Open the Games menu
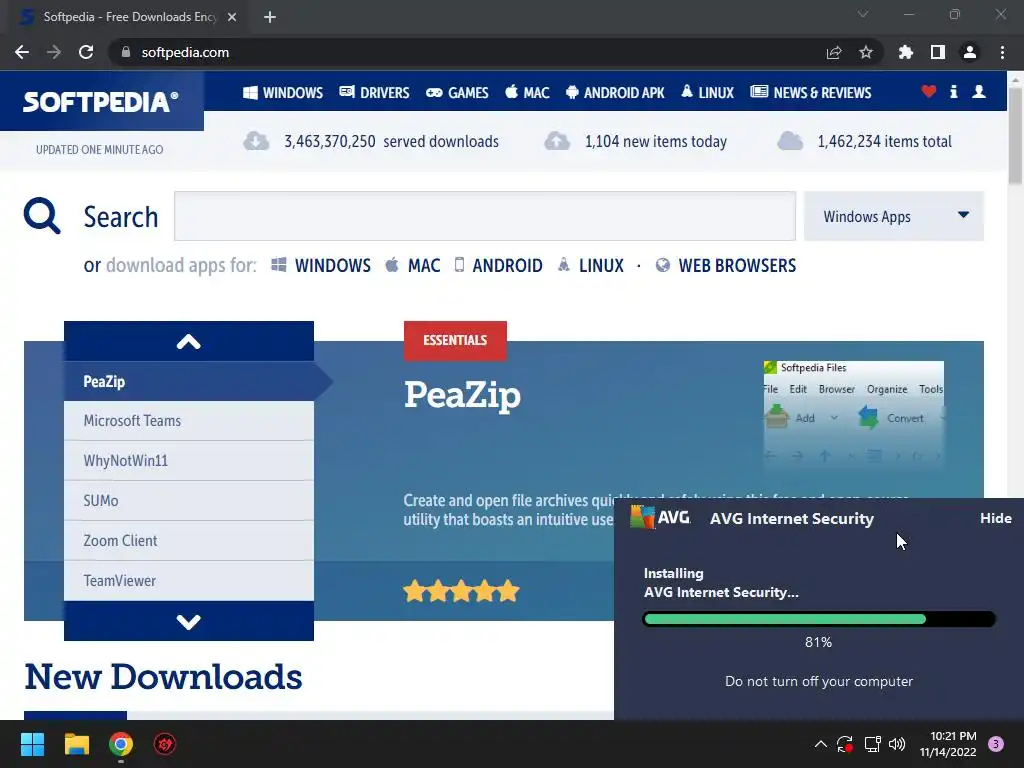 pyautogui.click(x=457, y=93)
